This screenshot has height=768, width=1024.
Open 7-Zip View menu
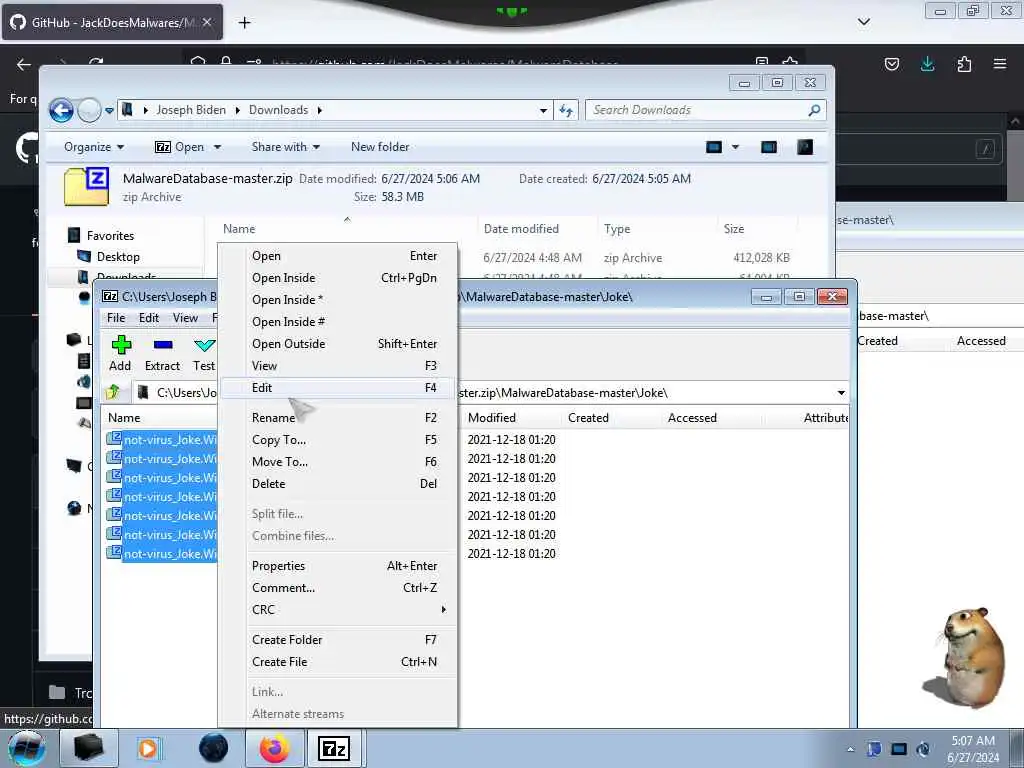coord(185,317)
